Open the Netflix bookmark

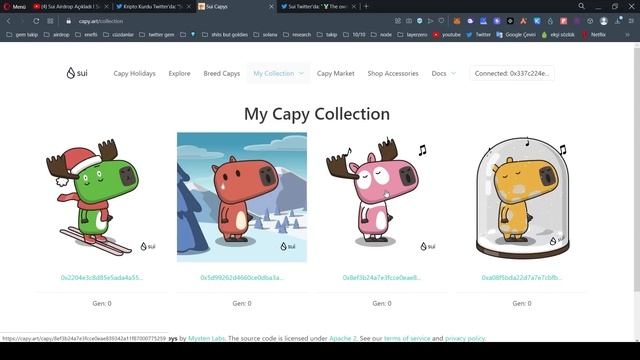pos(594,35)
